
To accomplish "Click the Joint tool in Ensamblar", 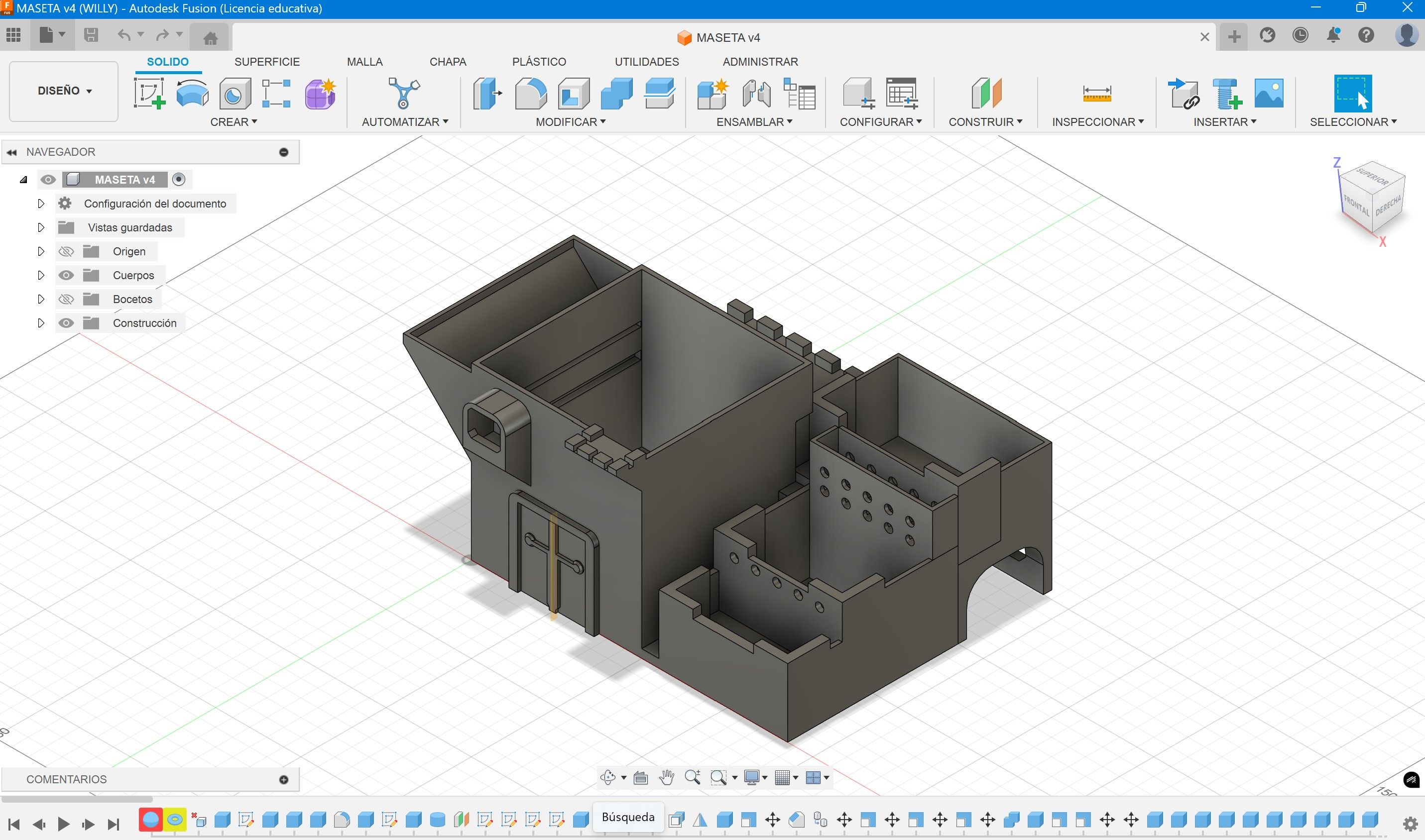I will tap(757, 94).
